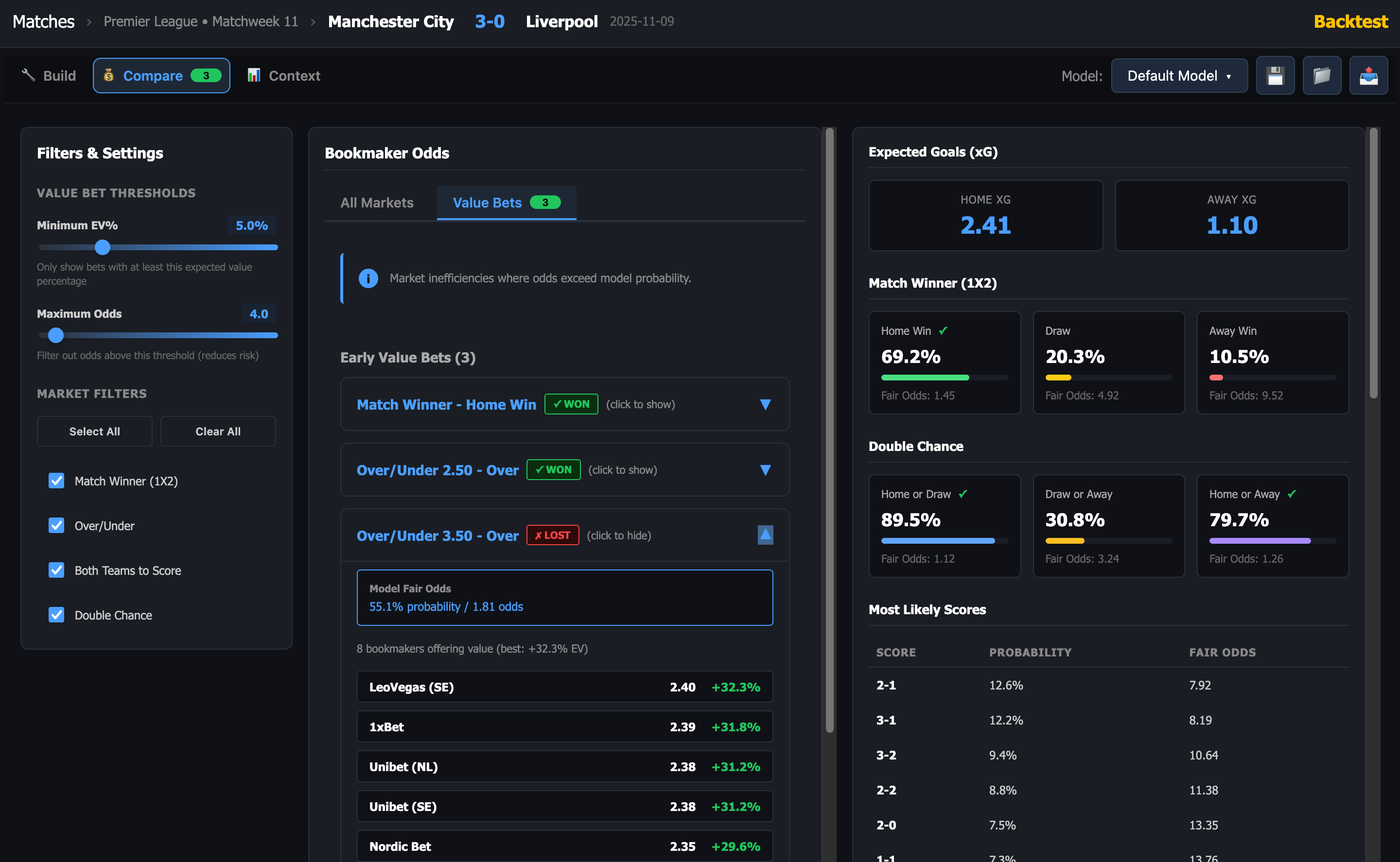Image resolution: width=1400 pixels, height=862 pixels.
Task: Open a saved model via folder icon
Action: [1322, 75]
